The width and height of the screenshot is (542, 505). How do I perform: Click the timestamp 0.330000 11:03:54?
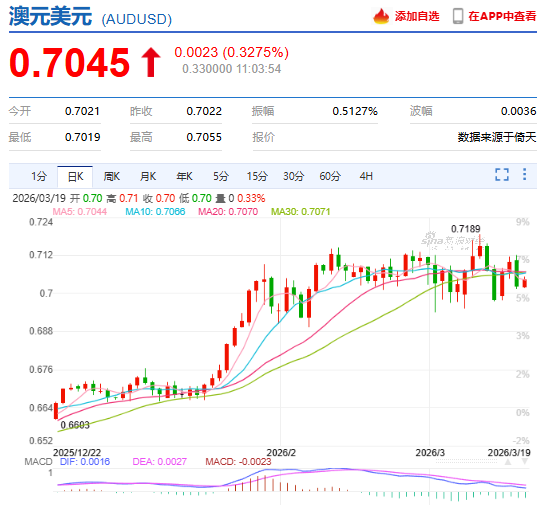pyautogui.click(x=231, y=69)
